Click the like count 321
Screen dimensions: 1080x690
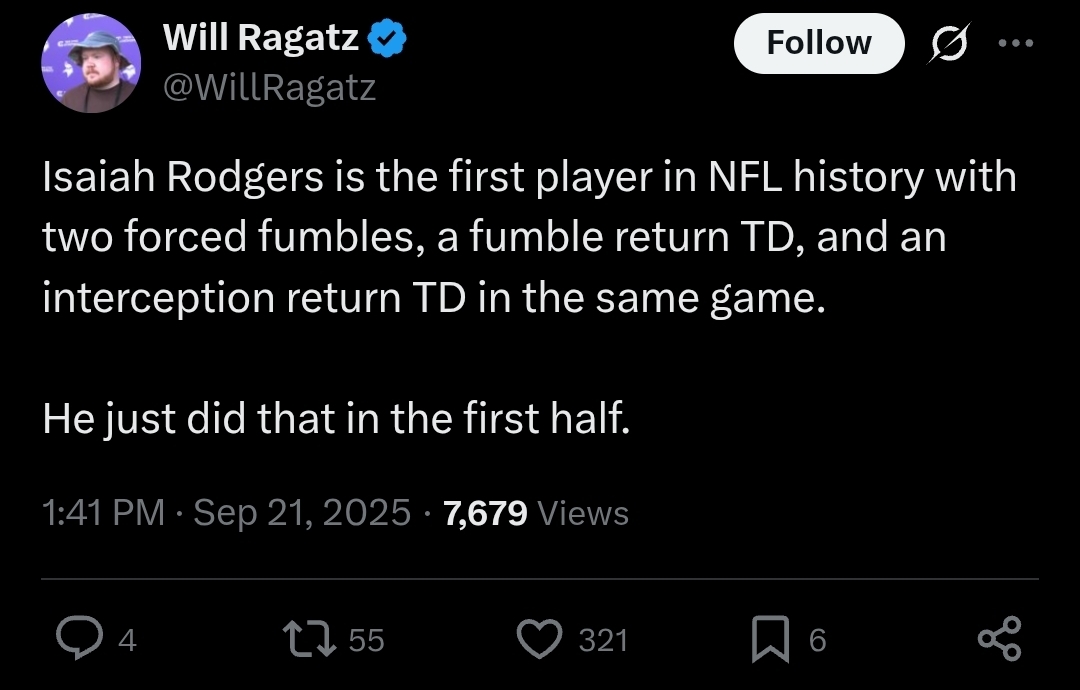tap(603, 640)
